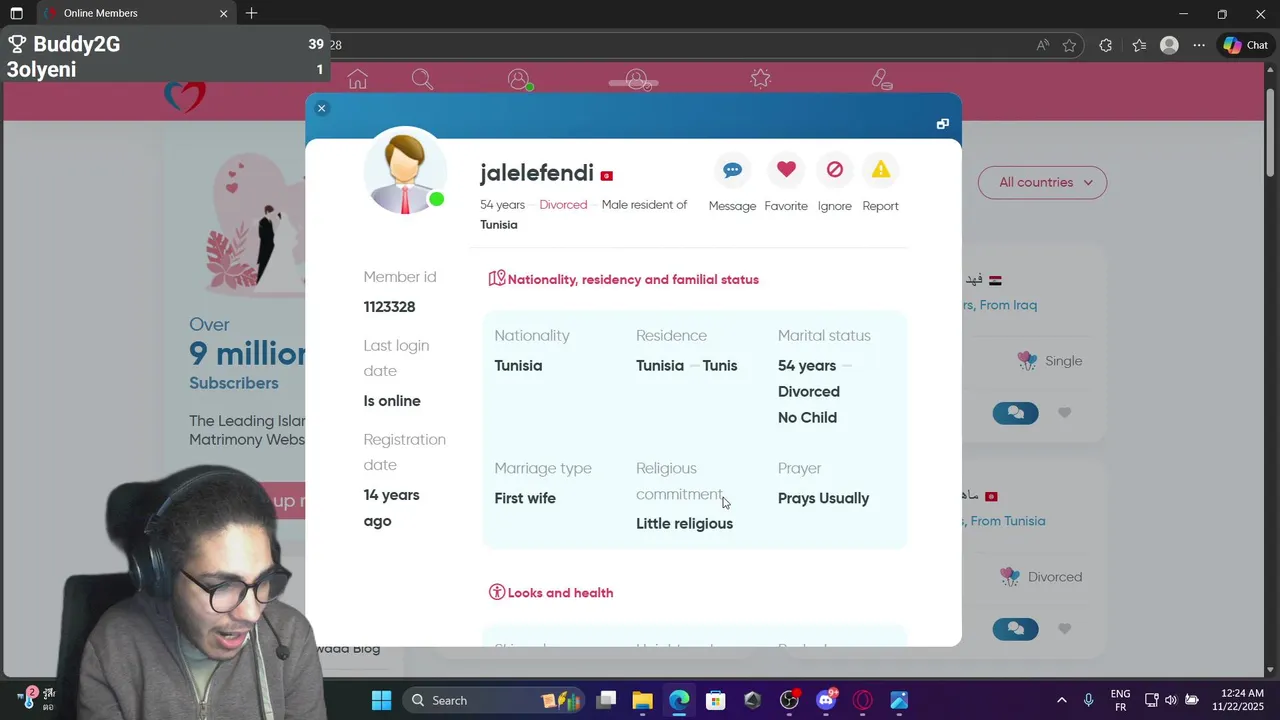The image size is (1280, 720).
Task: Open the taskbar clock and date
Action: pyautogui.click(x=1239, y=700)
